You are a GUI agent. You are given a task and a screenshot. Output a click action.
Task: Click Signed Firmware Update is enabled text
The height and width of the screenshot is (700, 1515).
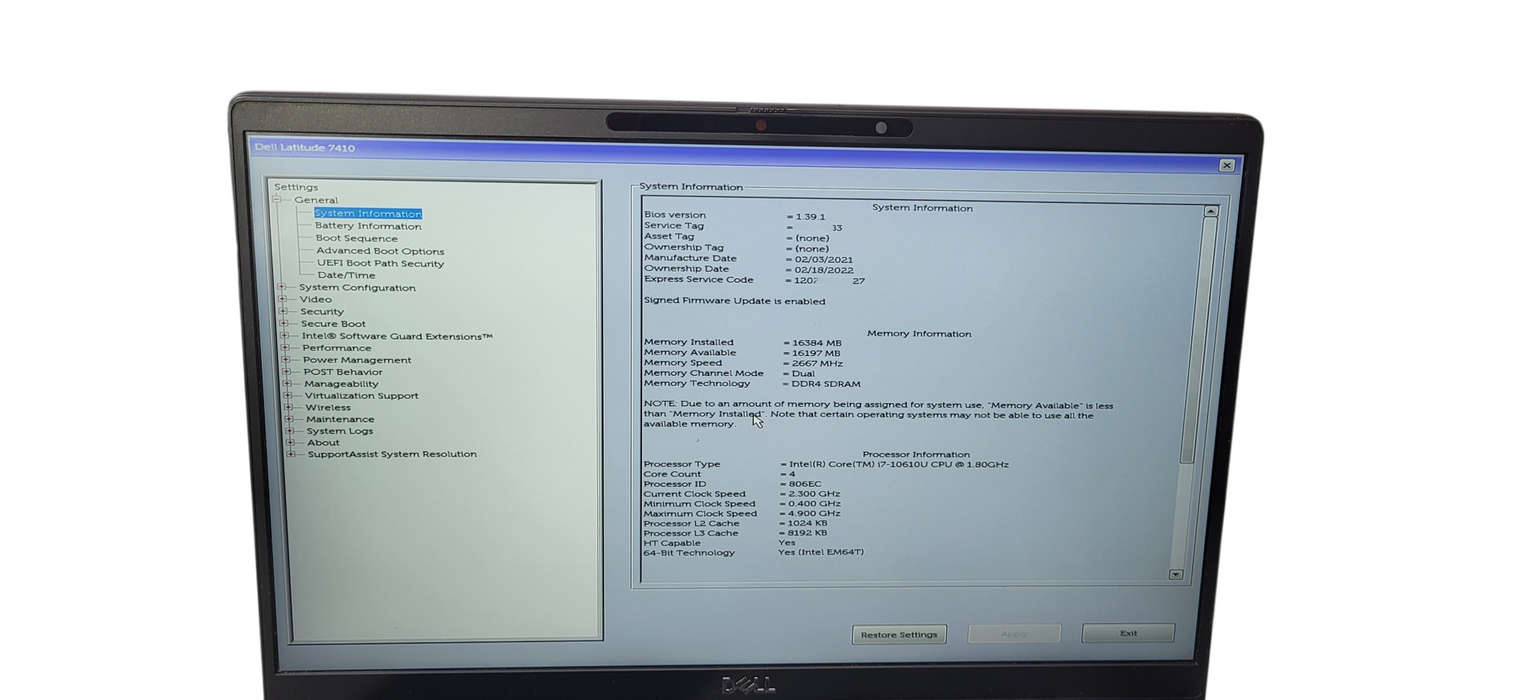pyautogui.click(x=735, y=301)
